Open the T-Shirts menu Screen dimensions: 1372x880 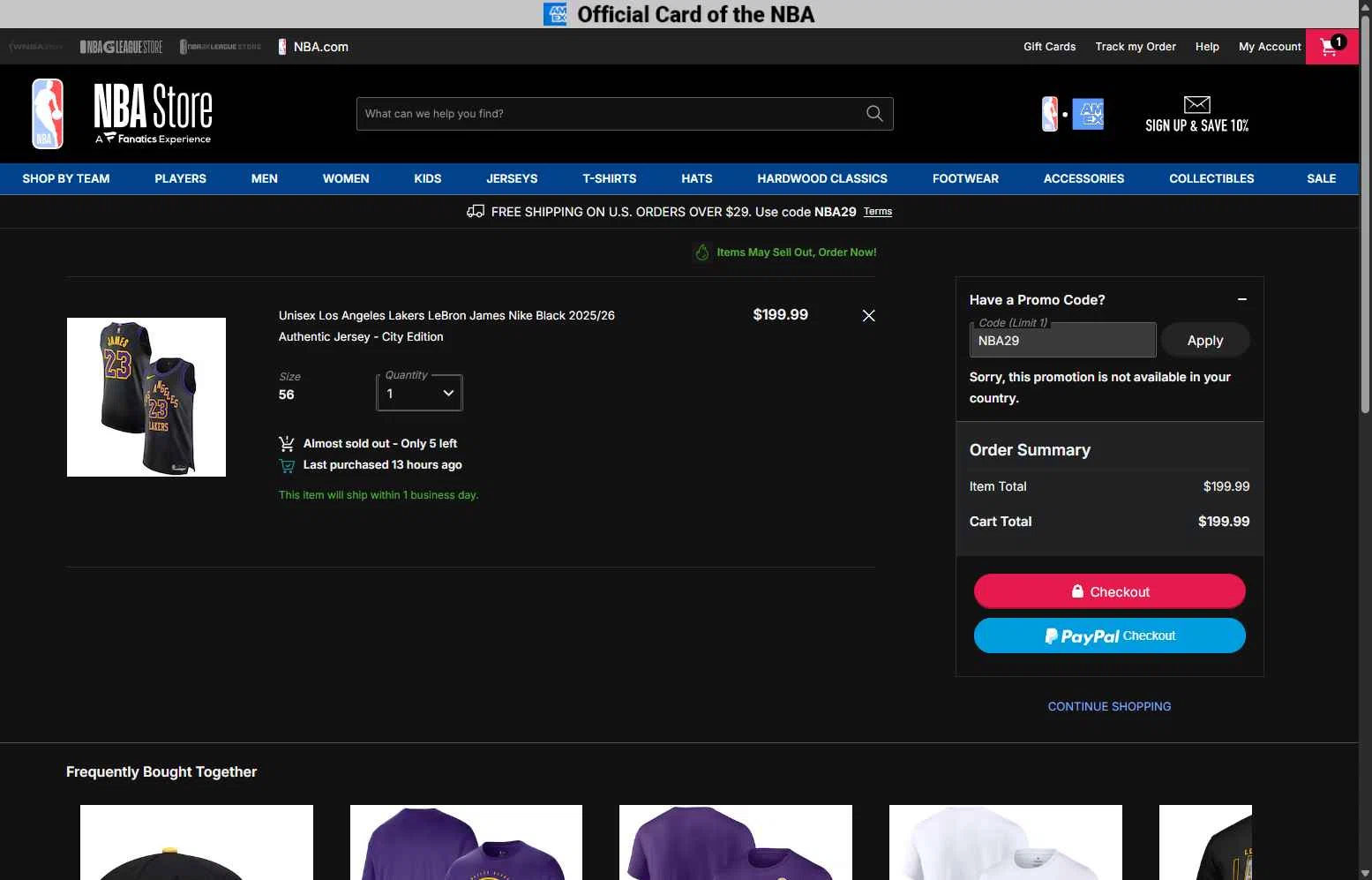click(x=610, y=178)
